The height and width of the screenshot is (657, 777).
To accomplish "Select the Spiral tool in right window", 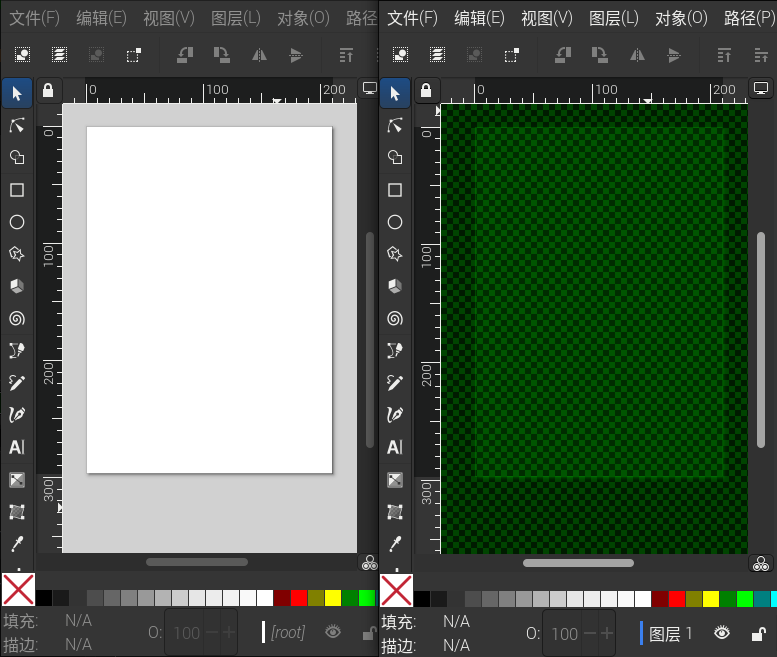I will click(395, 318).
